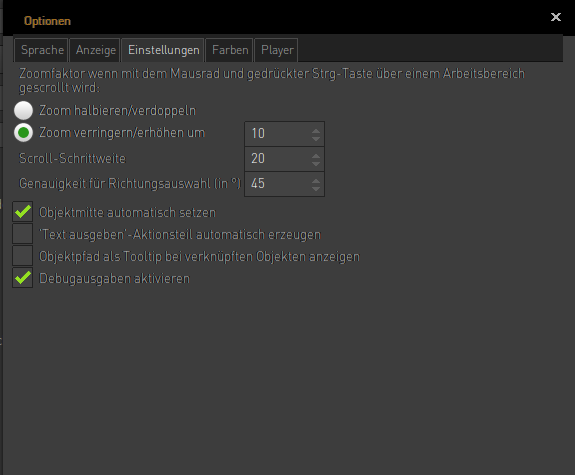Enable Objektpfad als Tooltip checkbox
Viewport: 575px width, 475px height.
pos(23,256)
